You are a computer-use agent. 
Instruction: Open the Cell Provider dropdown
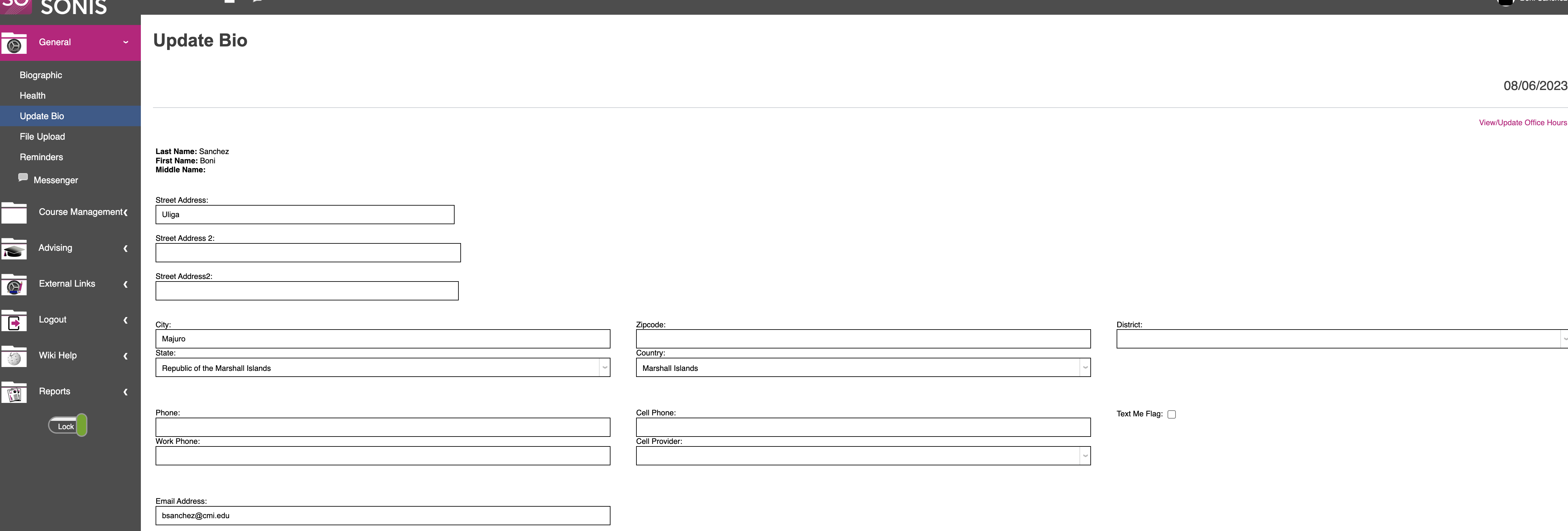(x=862, y=456)
